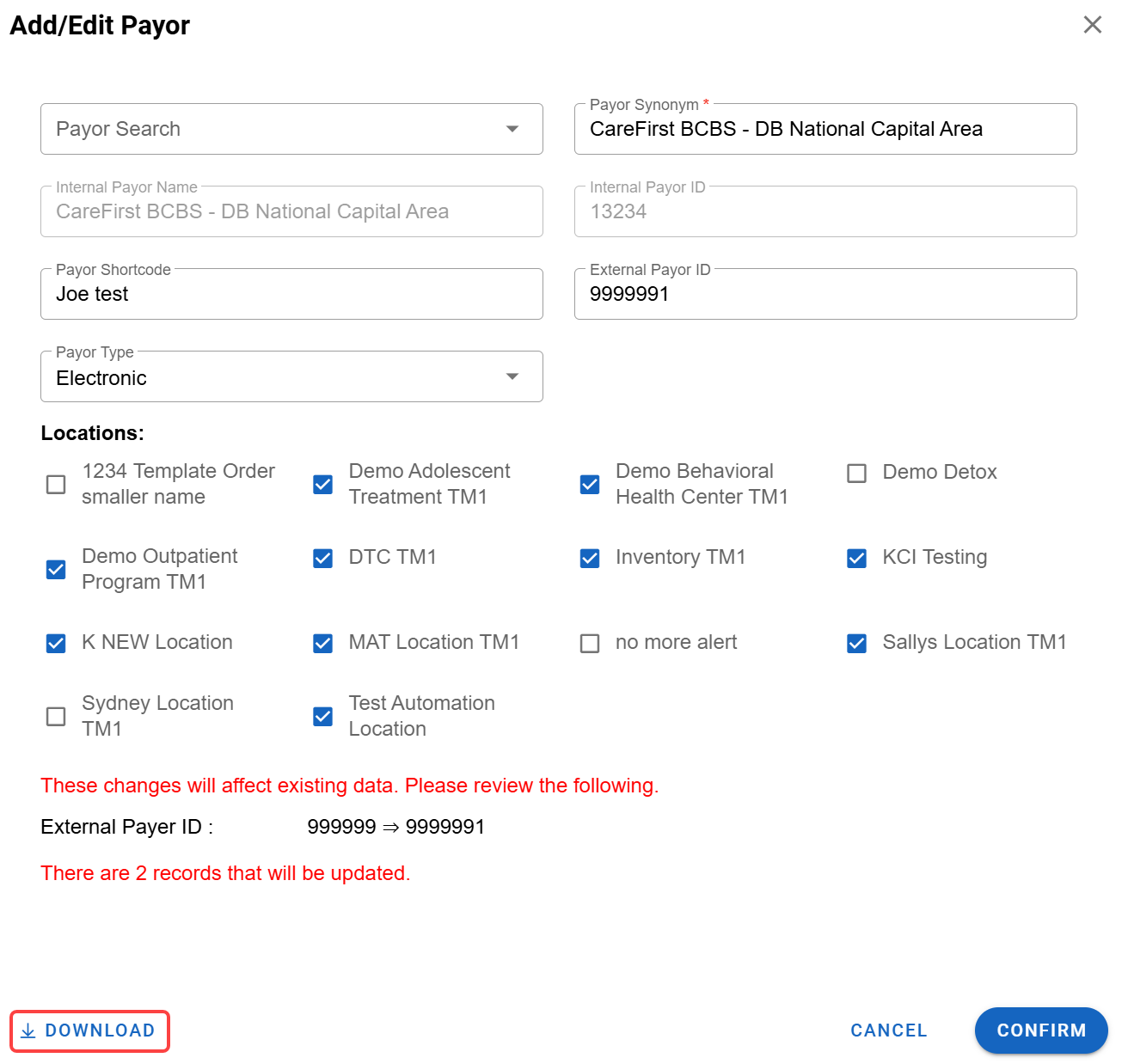The height and width of the screenshot is (1064, 1128).
Task: Click Cancel to discard changes
Action: 888,1030
